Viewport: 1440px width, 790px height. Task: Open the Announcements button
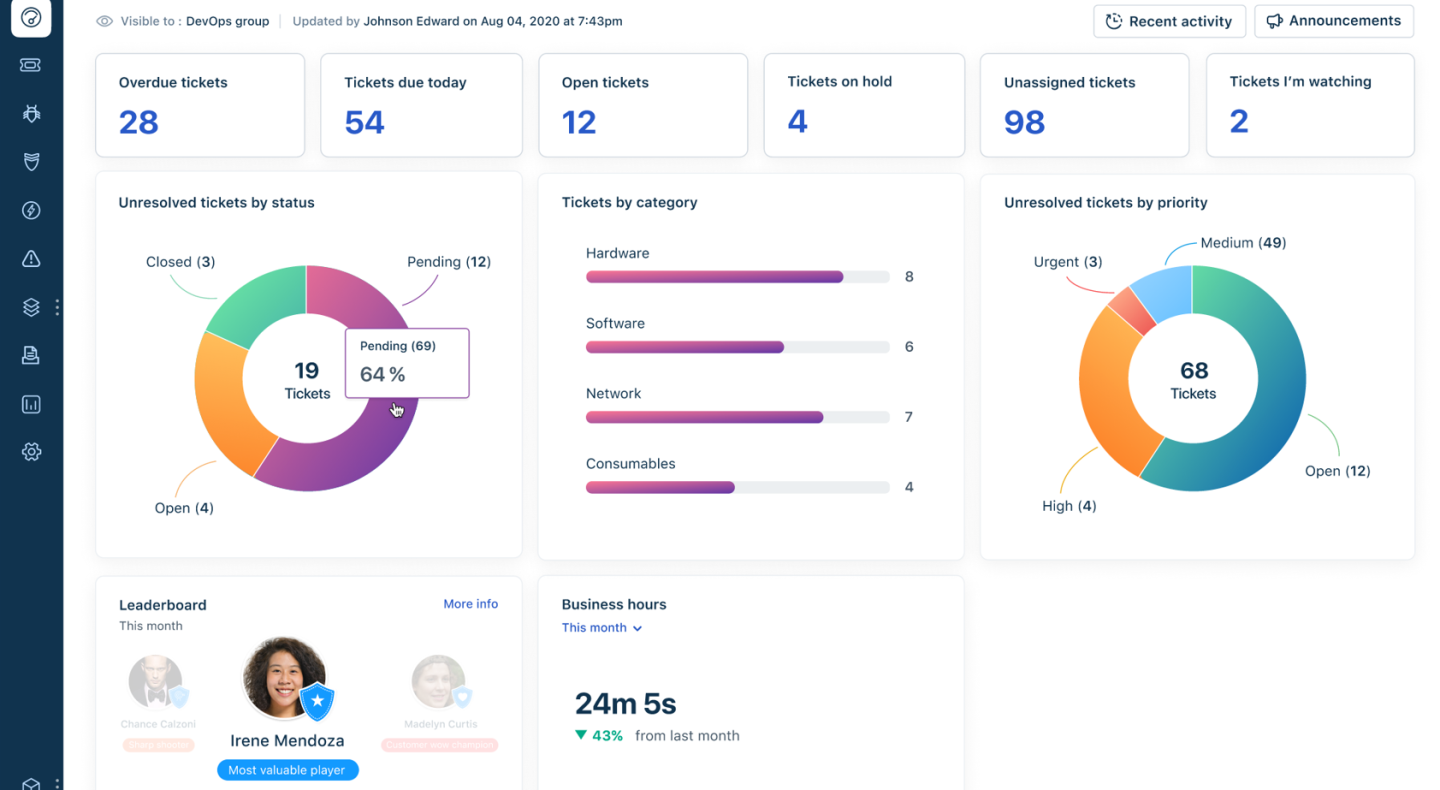[x=1333, y=21]
